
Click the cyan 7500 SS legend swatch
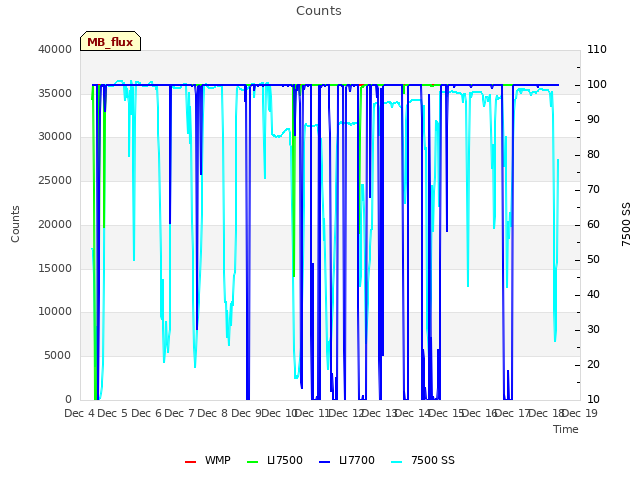[x=397, y=462]
